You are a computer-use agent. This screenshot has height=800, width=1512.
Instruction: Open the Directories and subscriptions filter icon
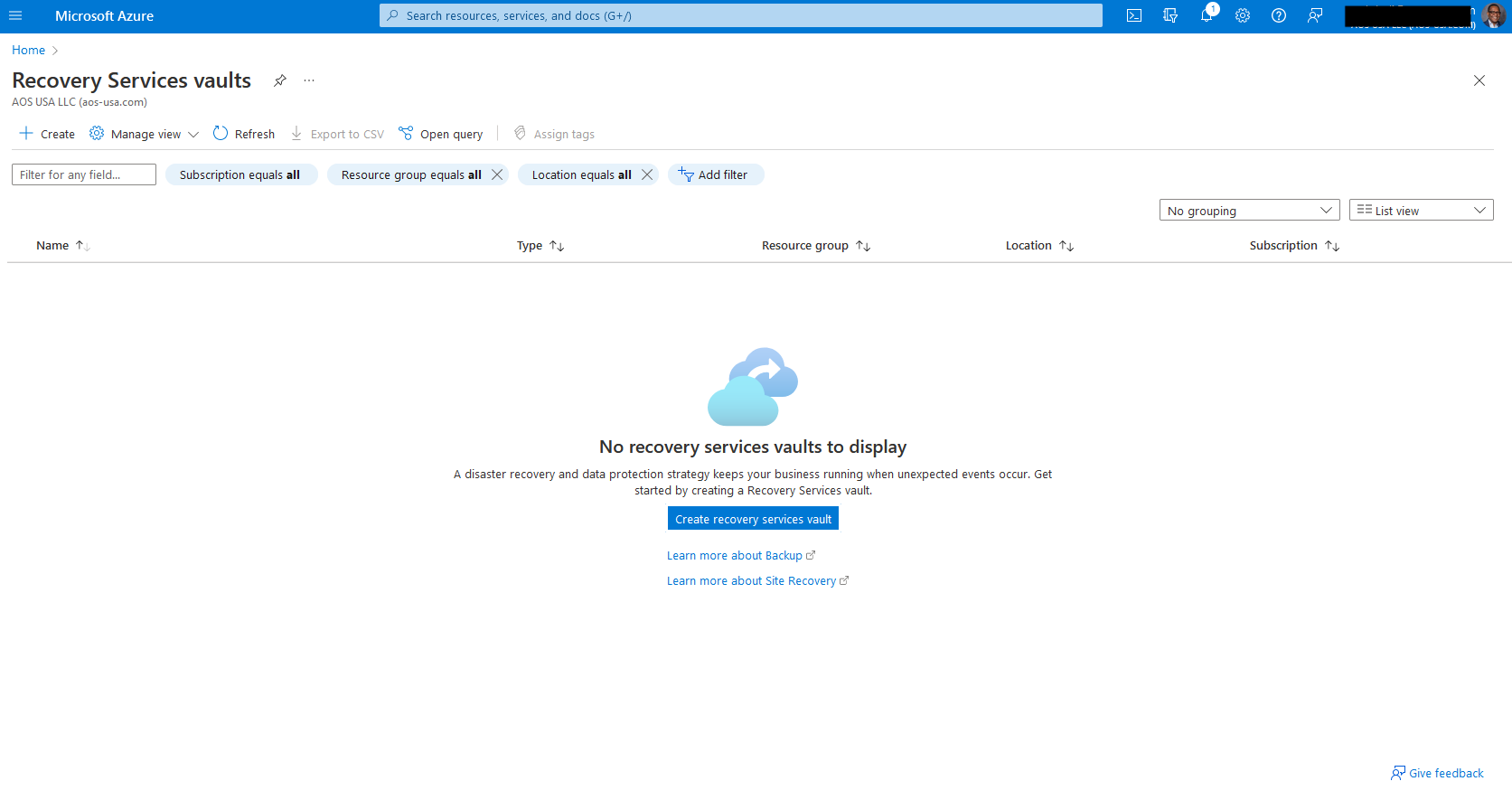click(1170, 15)
